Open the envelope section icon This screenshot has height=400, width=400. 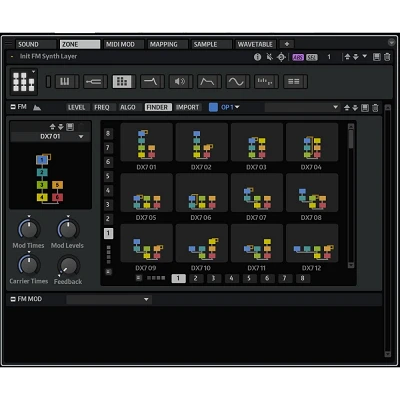[x=209, y=81]
